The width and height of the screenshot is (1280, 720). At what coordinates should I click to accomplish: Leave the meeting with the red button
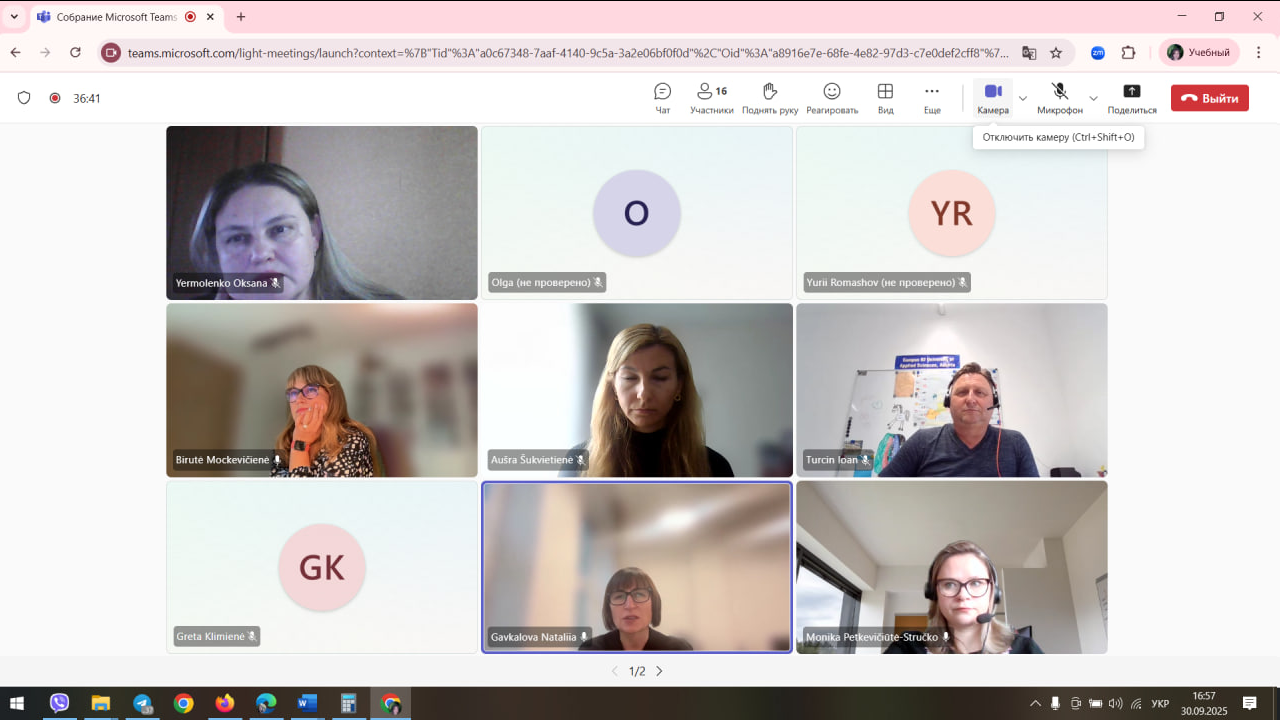[1209, 98]
